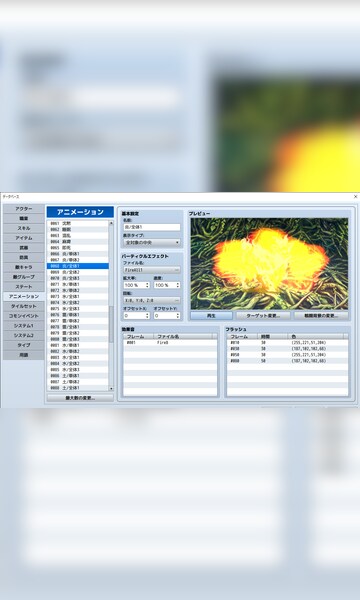Click the animation list scroll-down arrow
This screenshot has width=360, height=600.
pyautogui.click(x=111, y=388)
